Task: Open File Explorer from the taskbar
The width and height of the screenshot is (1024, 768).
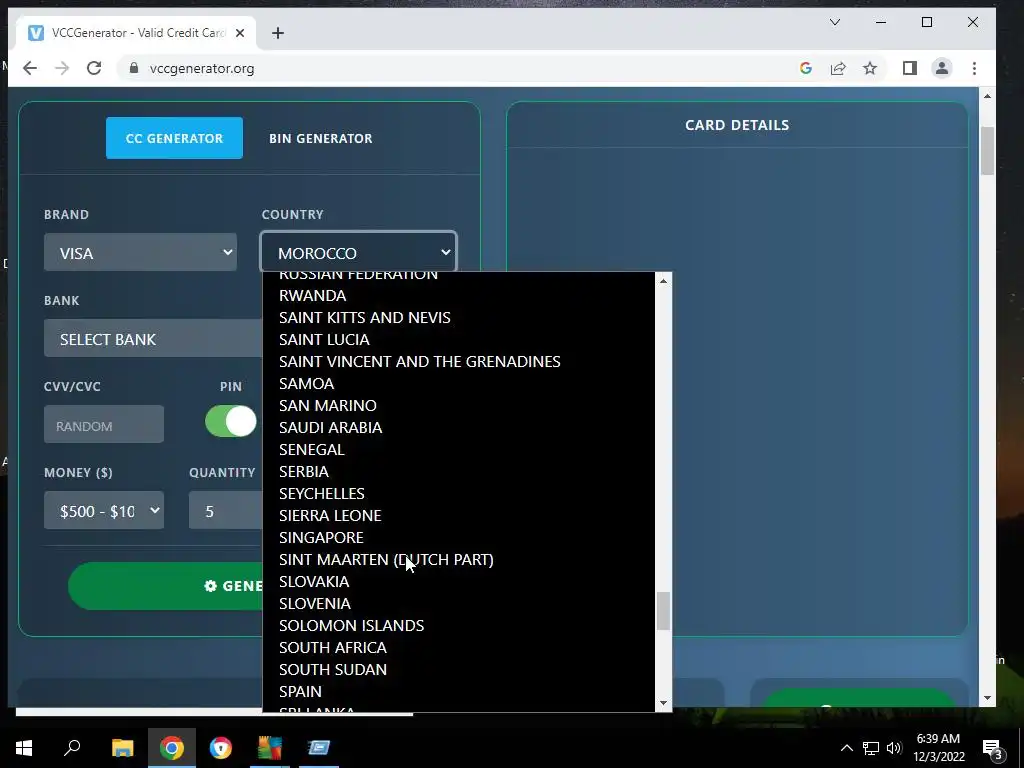Action: click(x=122, y=748)
